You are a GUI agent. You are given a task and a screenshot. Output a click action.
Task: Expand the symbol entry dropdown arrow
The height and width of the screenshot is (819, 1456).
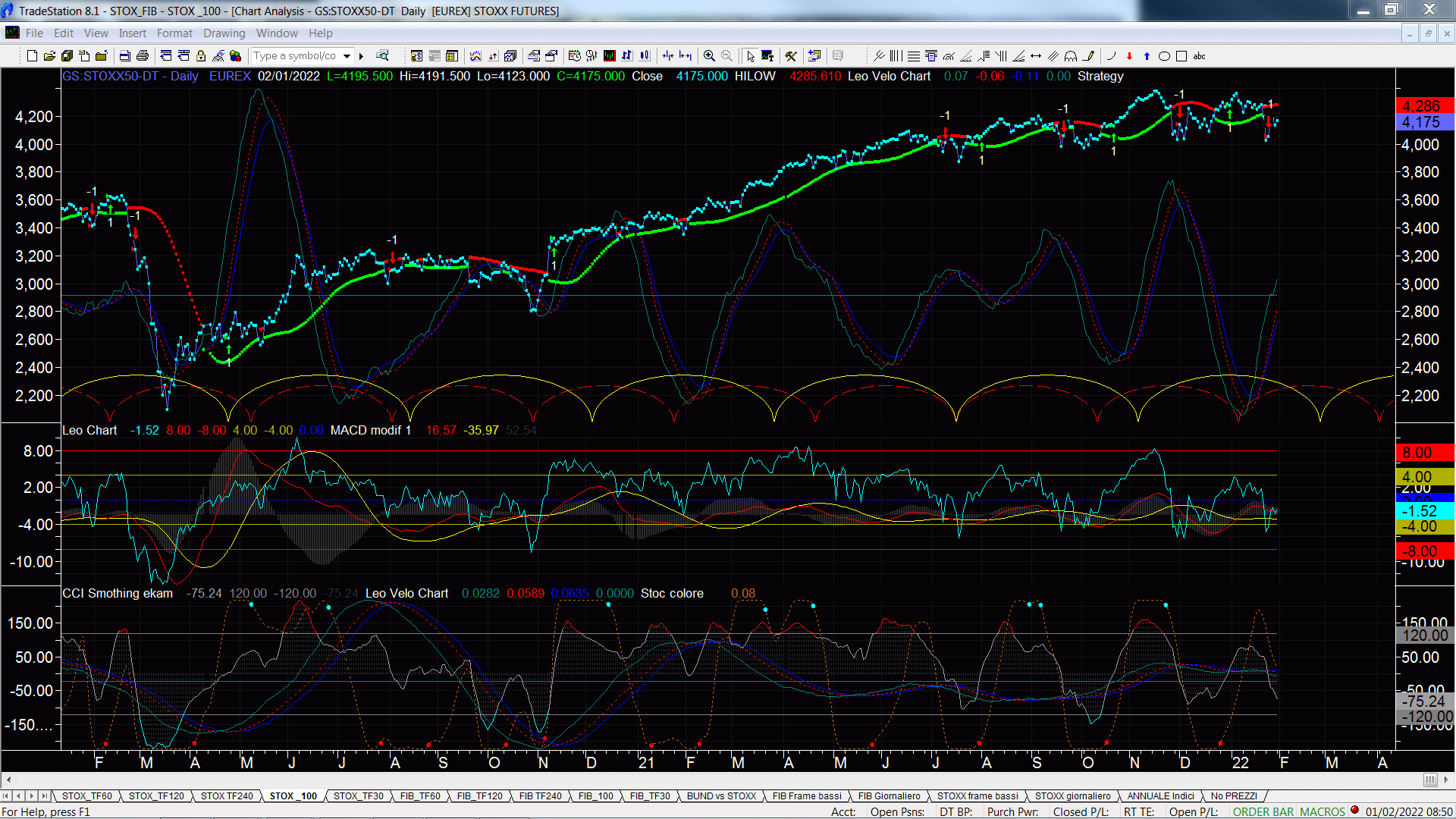pos(347,56)
